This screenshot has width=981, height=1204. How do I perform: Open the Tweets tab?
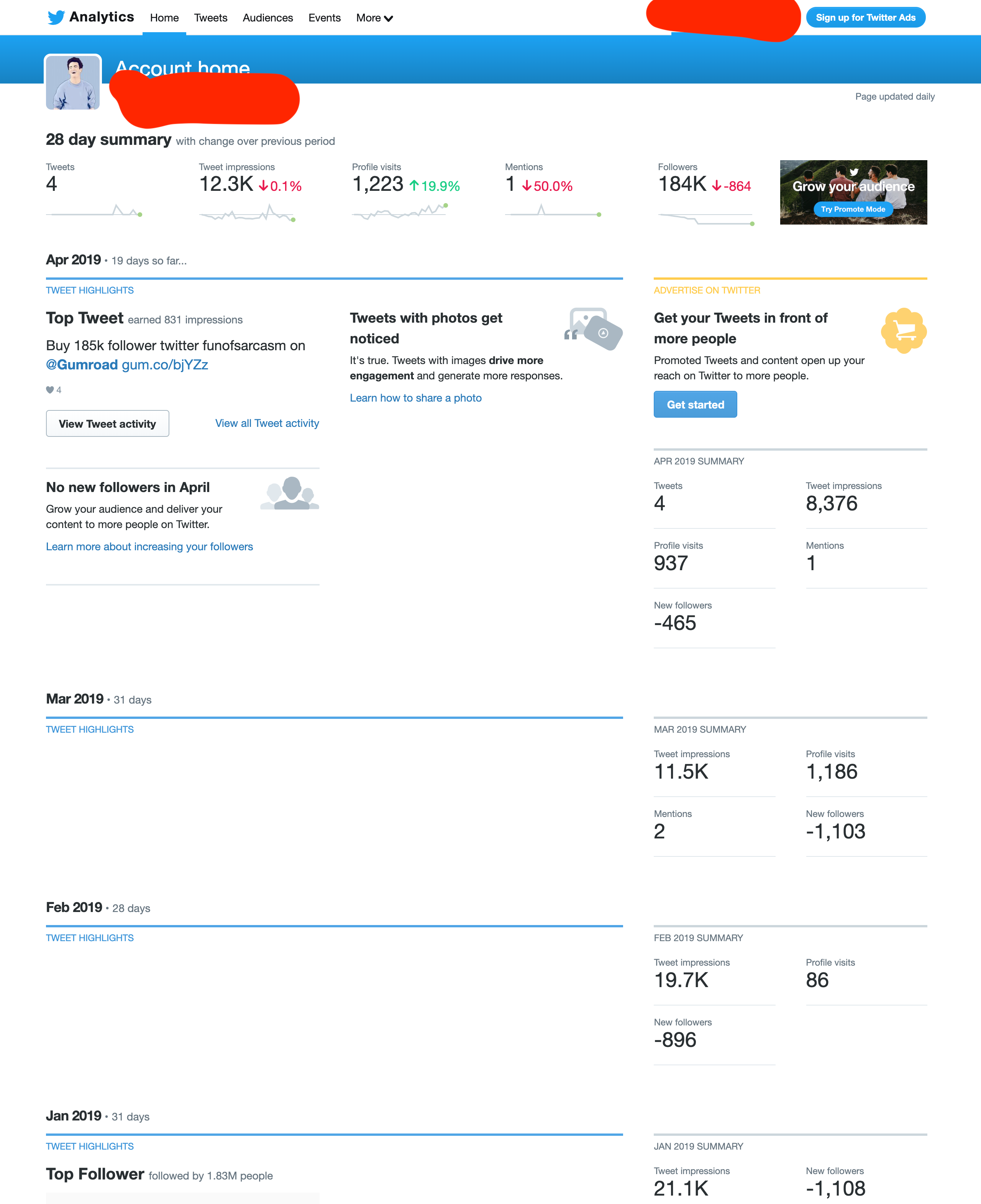[211, 18]
